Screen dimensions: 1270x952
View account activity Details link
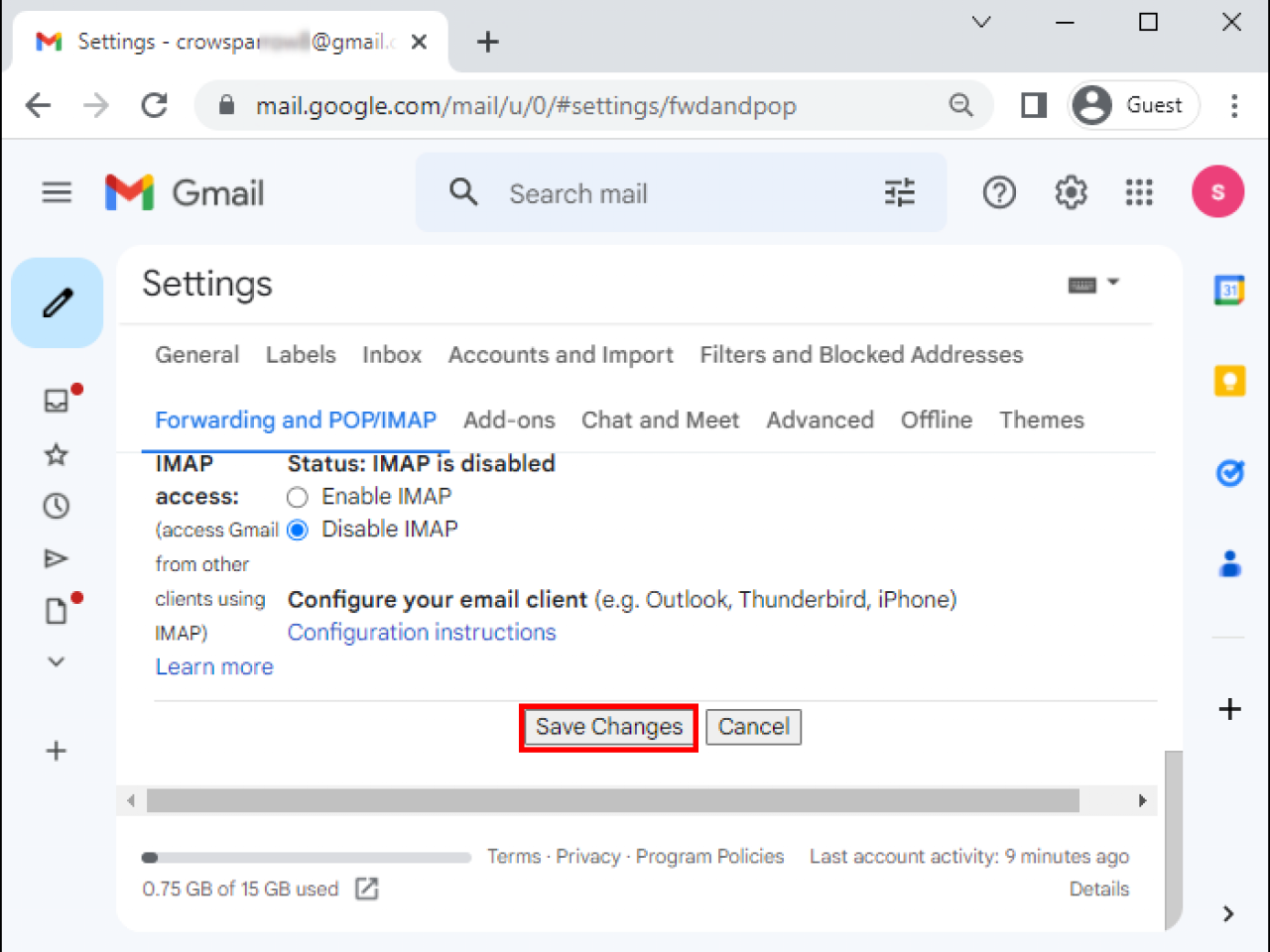[x=1099, y=890]
